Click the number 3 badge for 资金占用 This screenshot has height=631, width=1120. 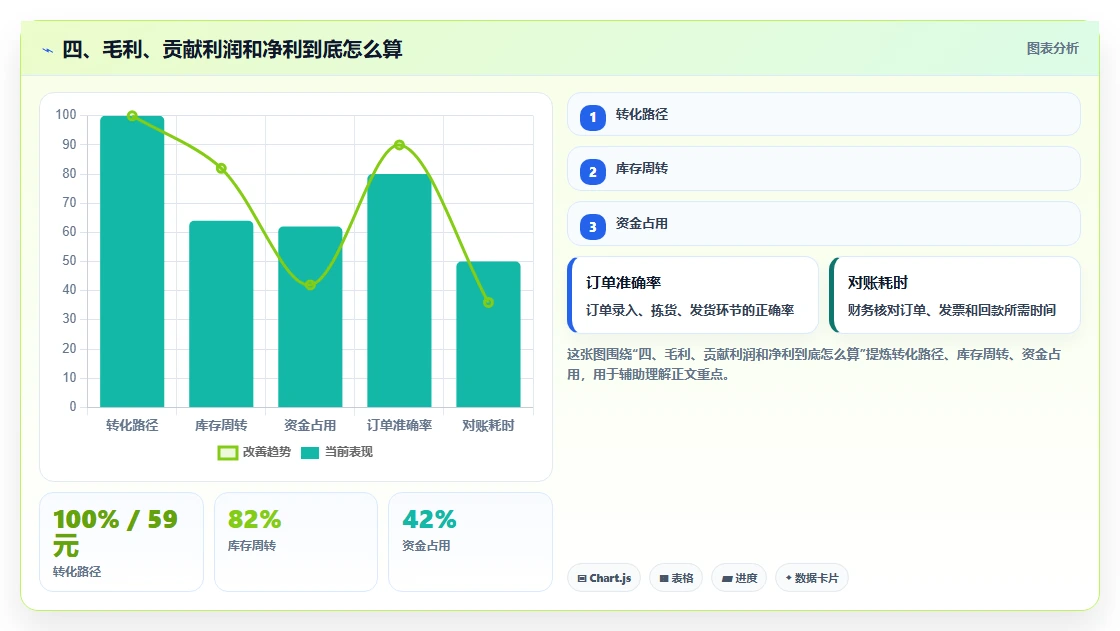[x=592, y=227]
